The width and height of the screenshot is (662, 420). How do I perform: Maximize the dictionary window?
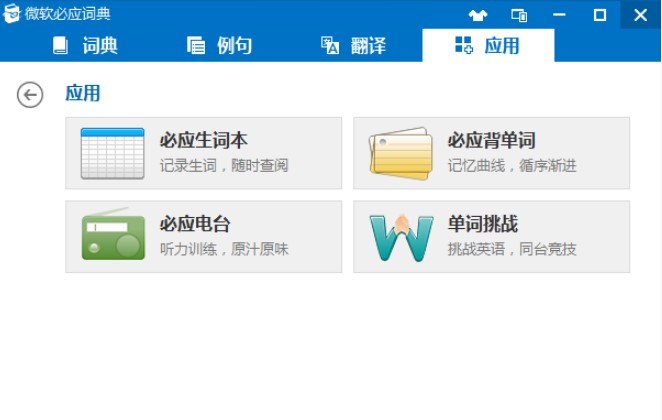600,15
